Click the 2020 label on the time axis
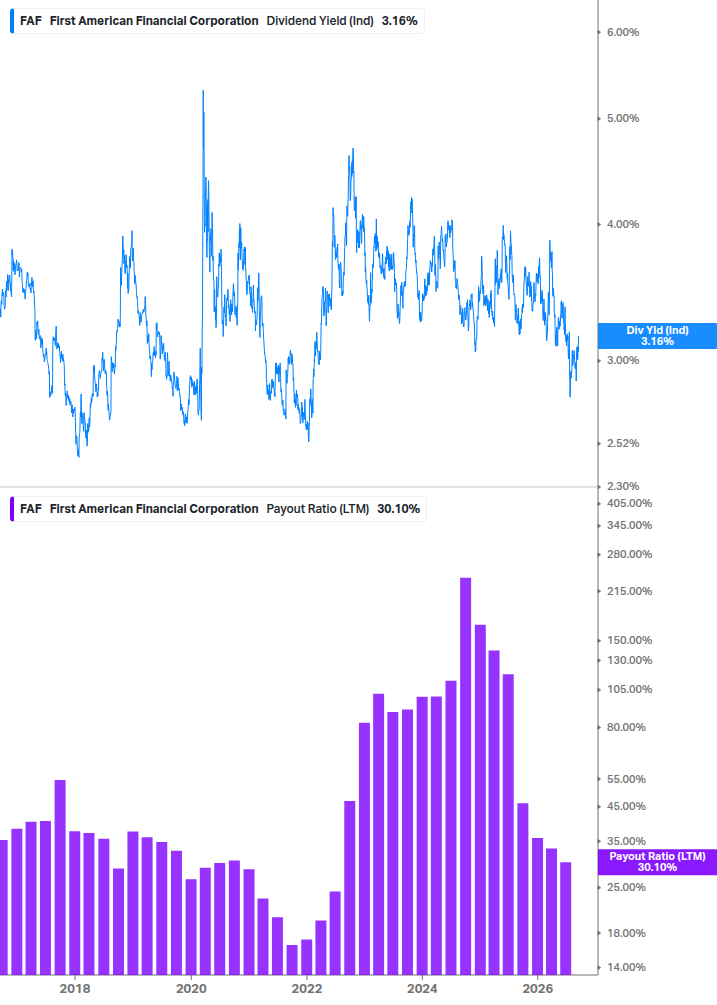This screenshot has height=1005, width=717. click(x=191, y=989)
